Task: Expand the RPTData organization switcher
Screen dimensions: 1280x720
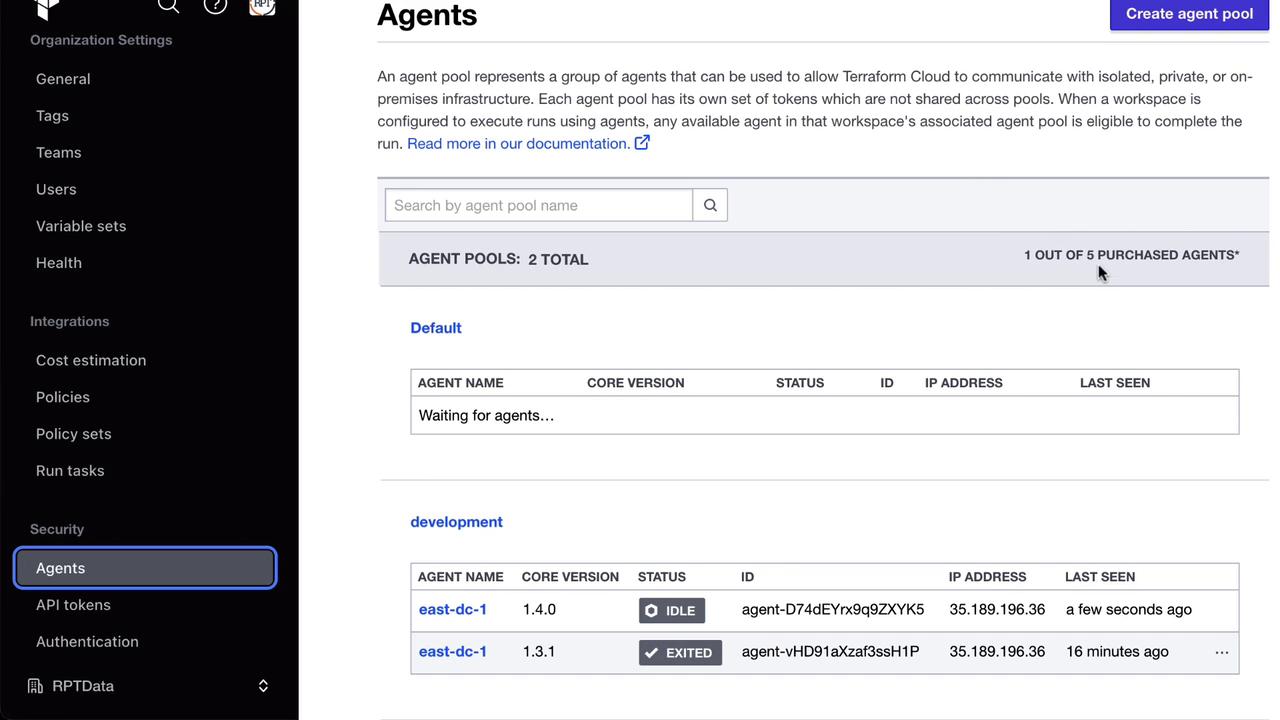Action: pos(263,686)
